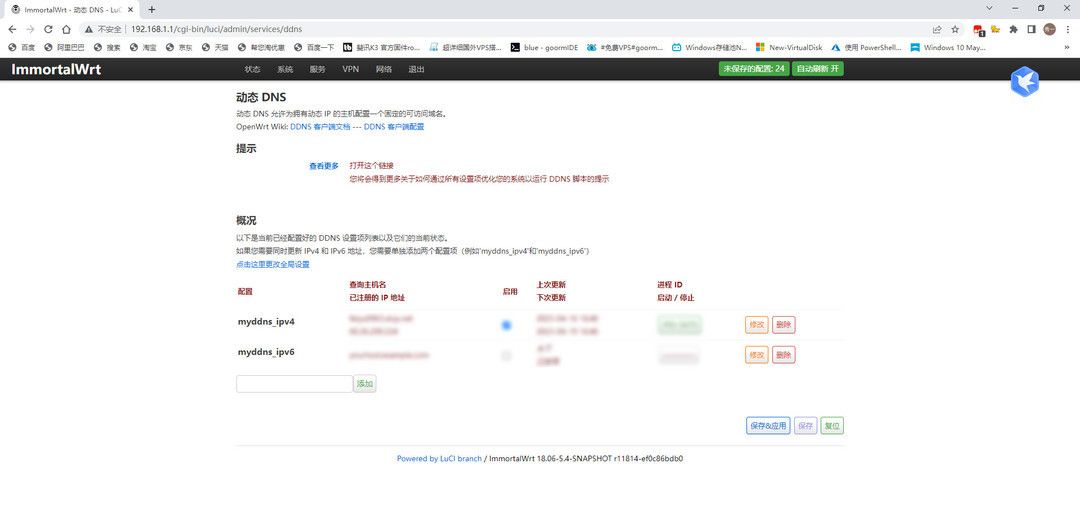Open the 服务 menu
The width and height of the screenshot is (1080, 508).
[x=318, y=70]
